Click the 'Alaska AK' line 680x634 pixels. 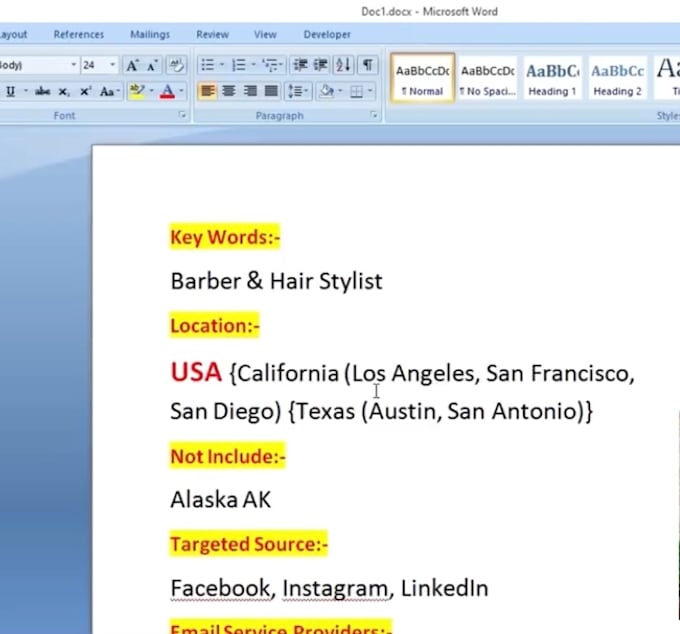coord(221,499)
